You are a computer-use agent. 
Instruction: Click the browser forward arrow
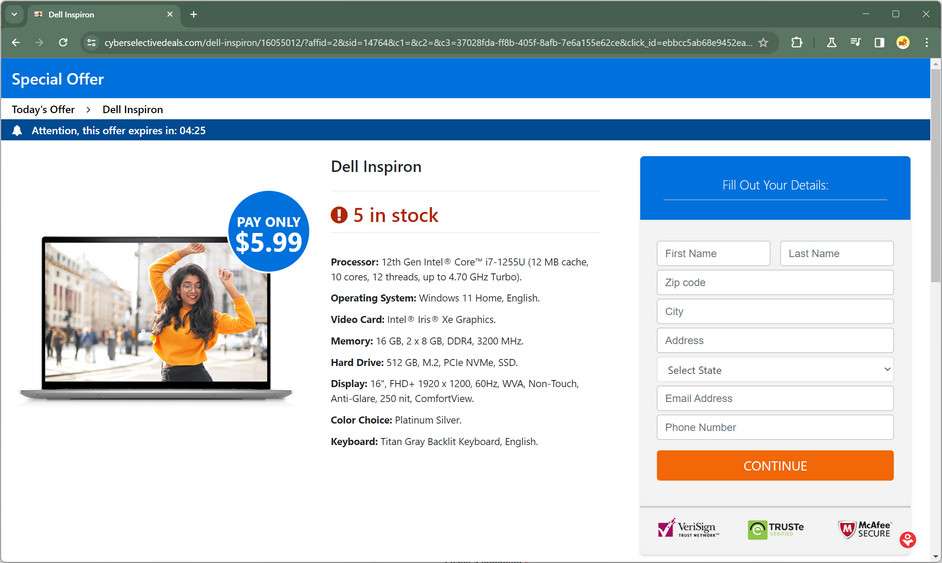[39, 43]
